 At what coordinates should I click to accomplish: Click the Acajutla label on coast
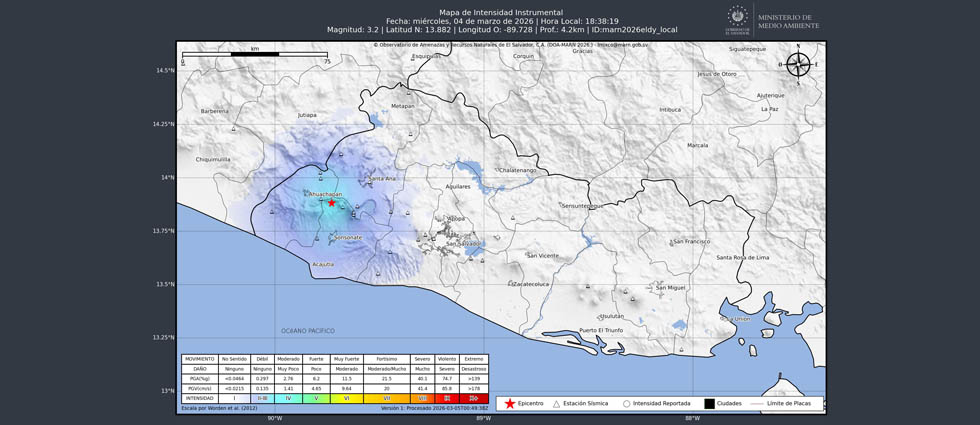tap(323, 264)
